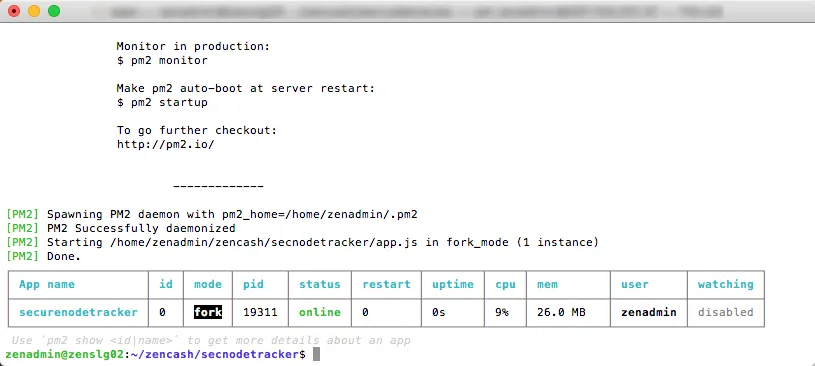Click the 'pid' table header
Image resolution: width=815 pixels, height=366 pixels.
[x=254, y=284]
